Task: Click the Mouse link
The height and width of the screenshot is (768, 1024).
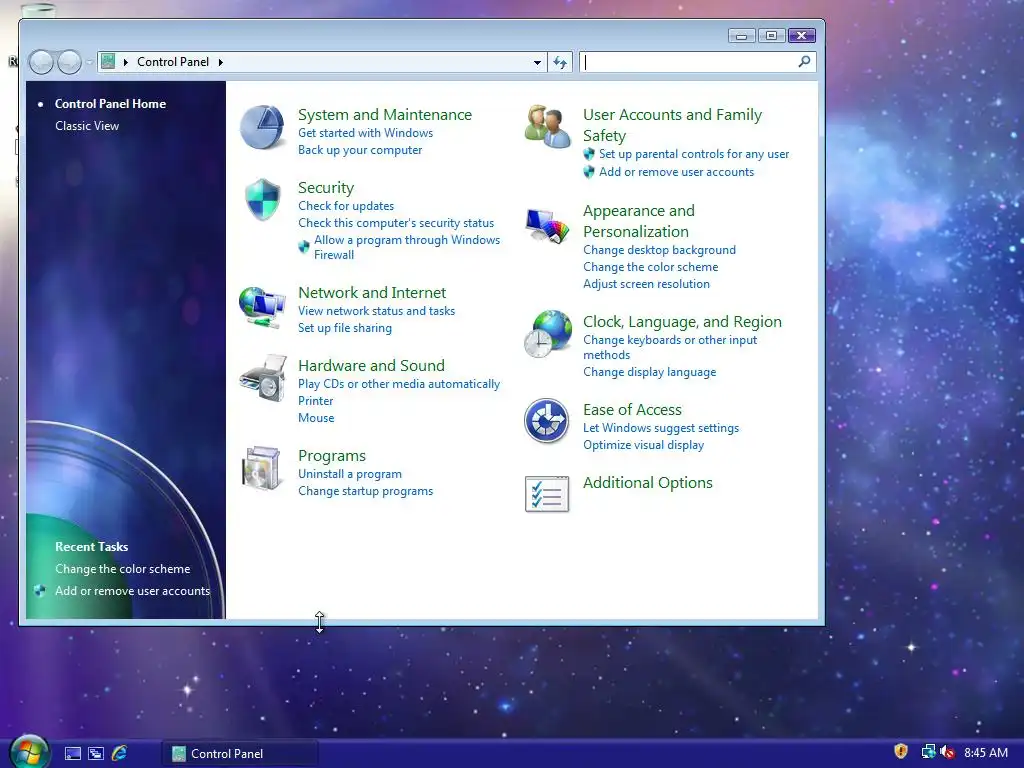Action: (316, 418)
